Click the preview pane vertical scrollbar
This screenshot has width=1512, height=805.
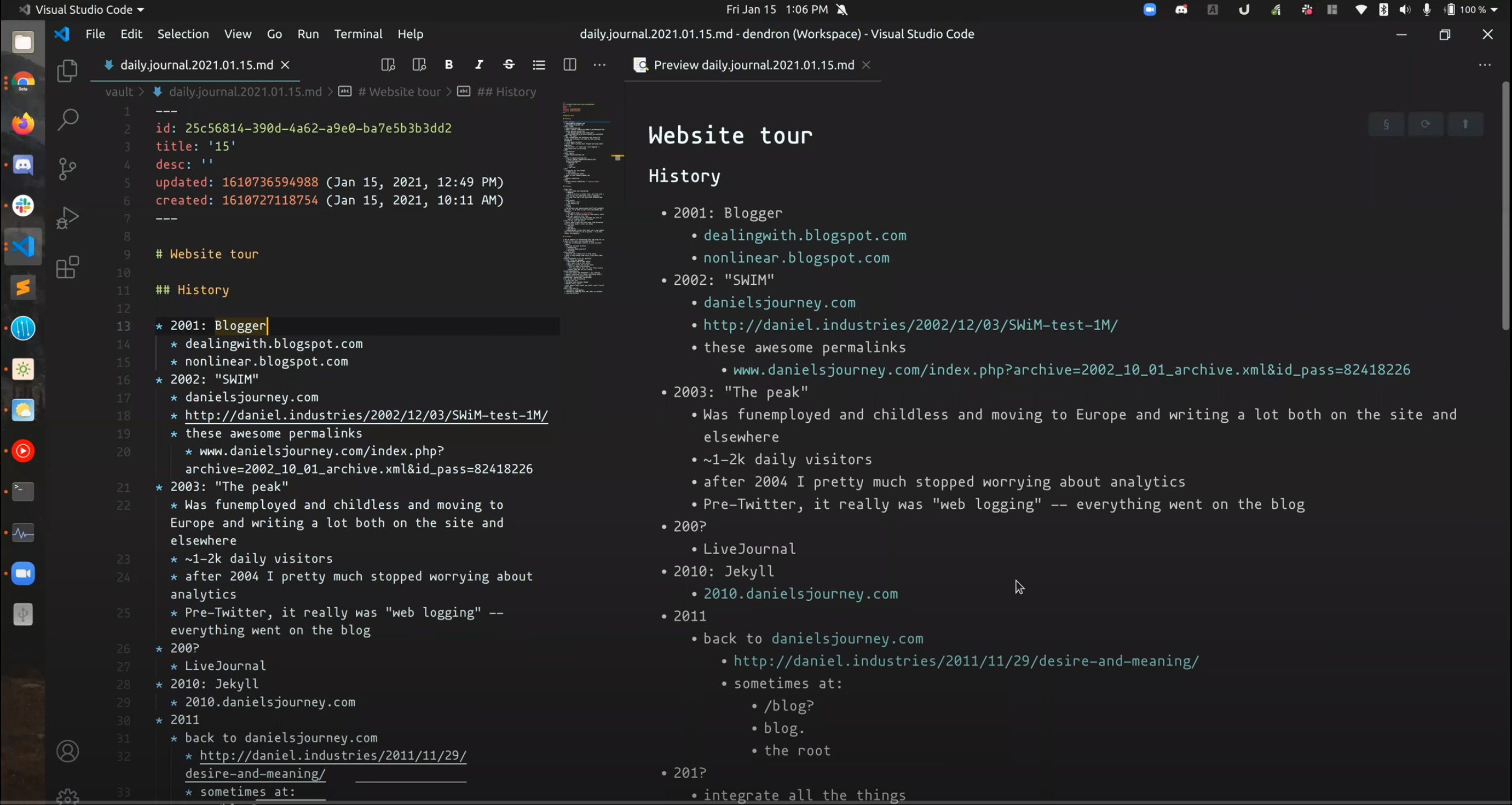[1505, 205]
